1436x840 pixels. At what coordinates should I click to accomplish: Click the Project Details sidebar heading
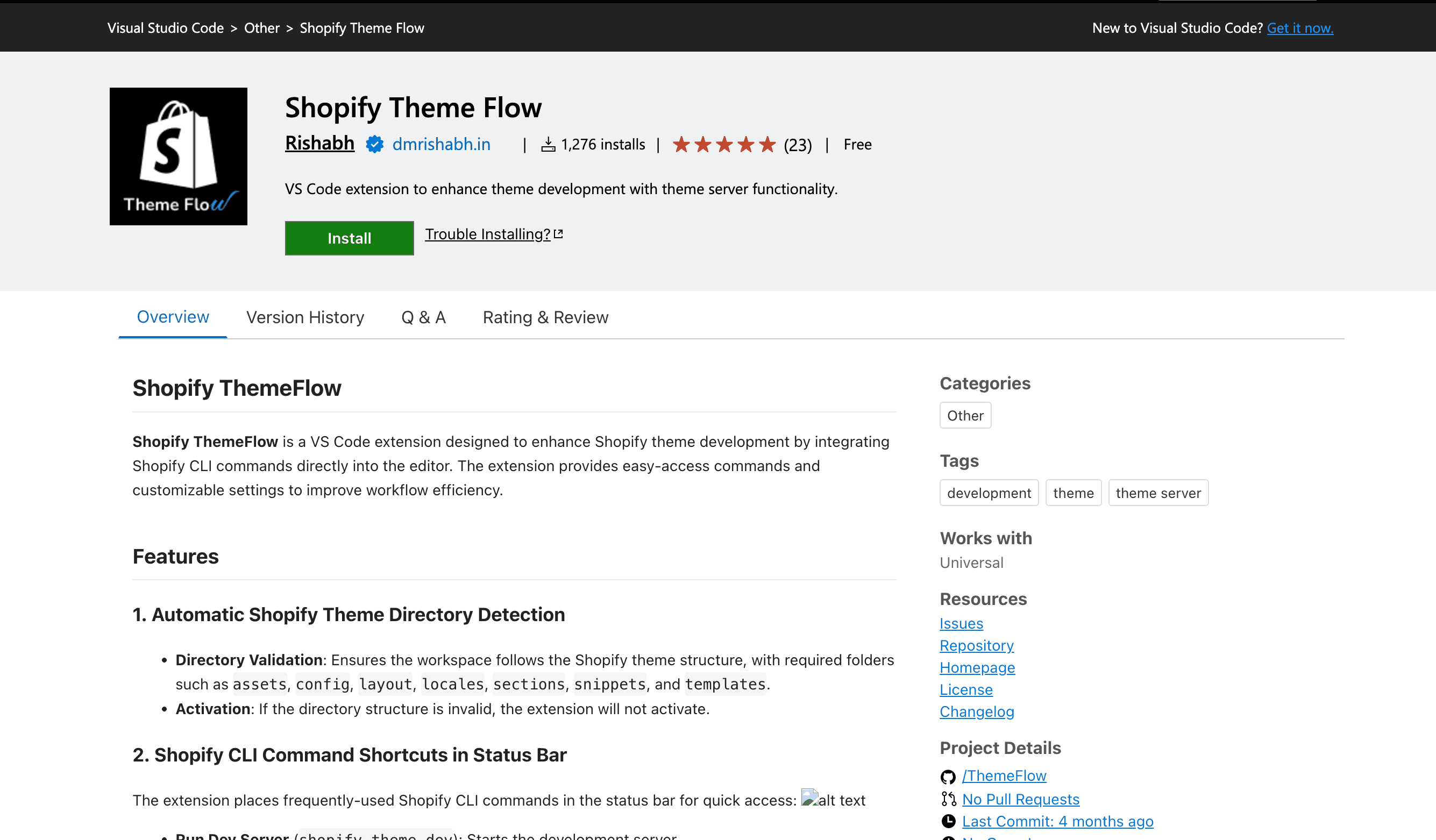coord(1000,748)
